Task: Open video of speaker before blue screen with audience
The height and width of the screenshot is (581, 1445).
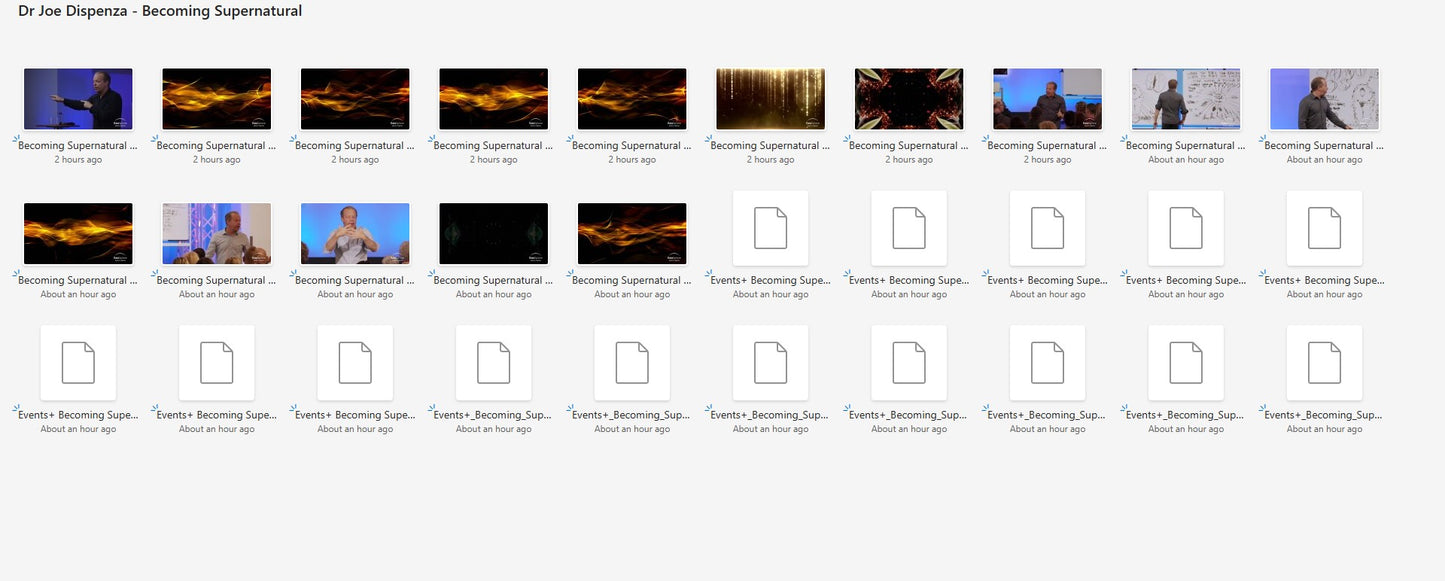Action: (1047, 99)
